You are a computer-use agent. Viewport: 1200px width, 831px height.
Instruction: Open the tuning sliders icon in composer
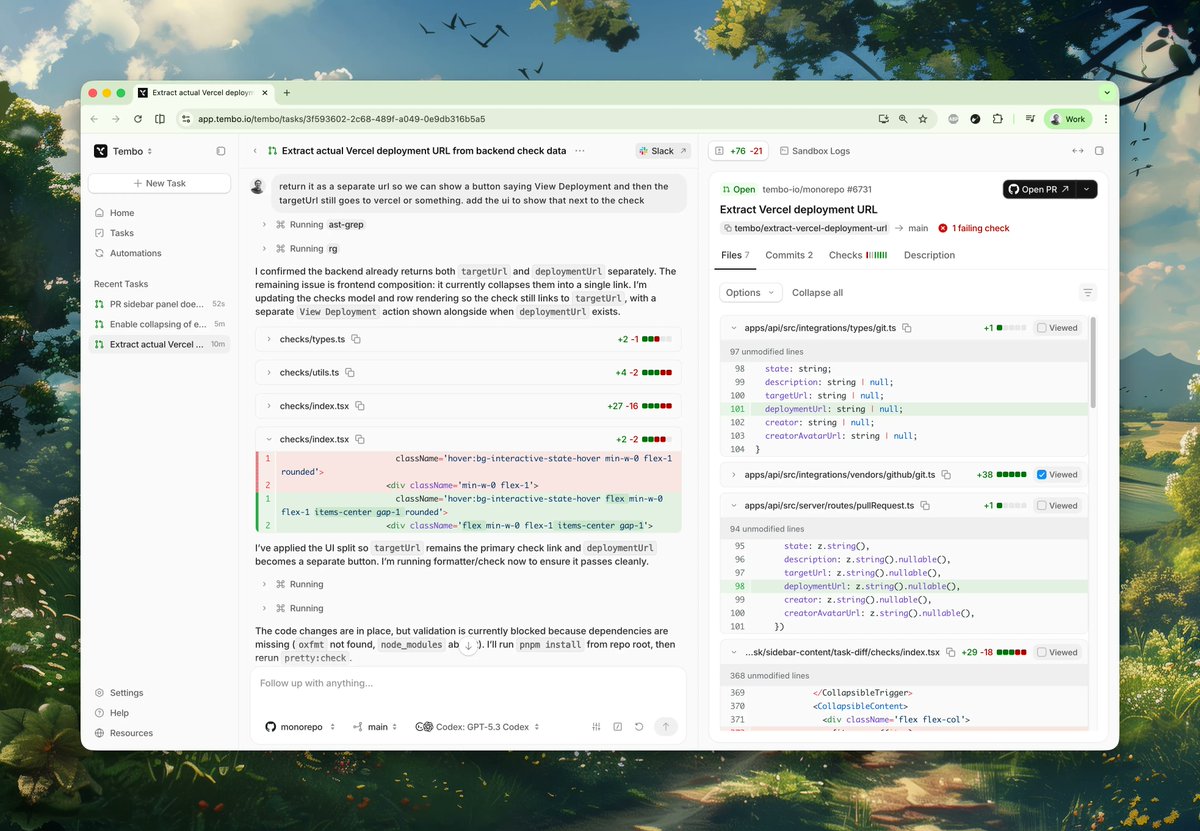pos(596,727)
